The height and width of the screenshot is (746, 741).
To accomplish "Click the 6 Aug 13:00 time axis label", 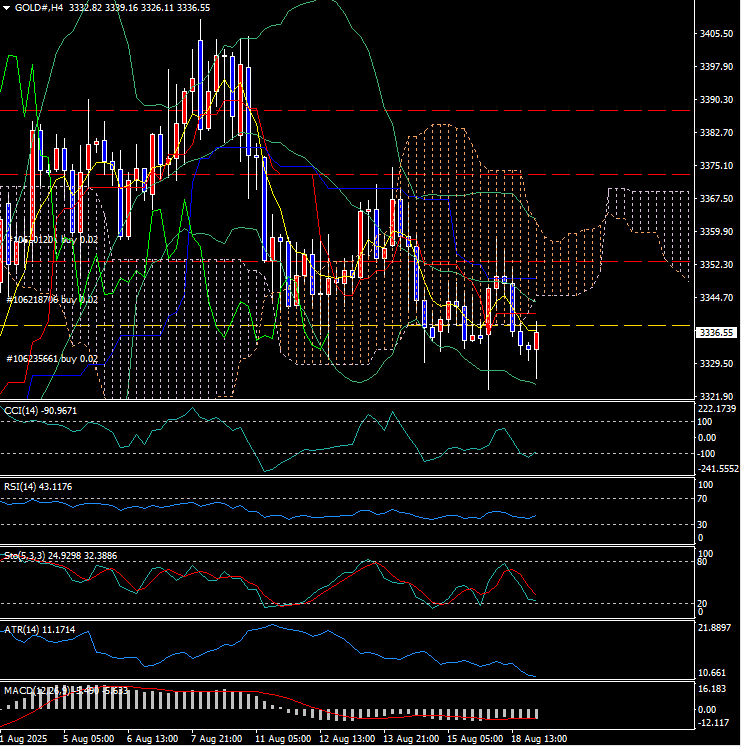I will [152, 738].
